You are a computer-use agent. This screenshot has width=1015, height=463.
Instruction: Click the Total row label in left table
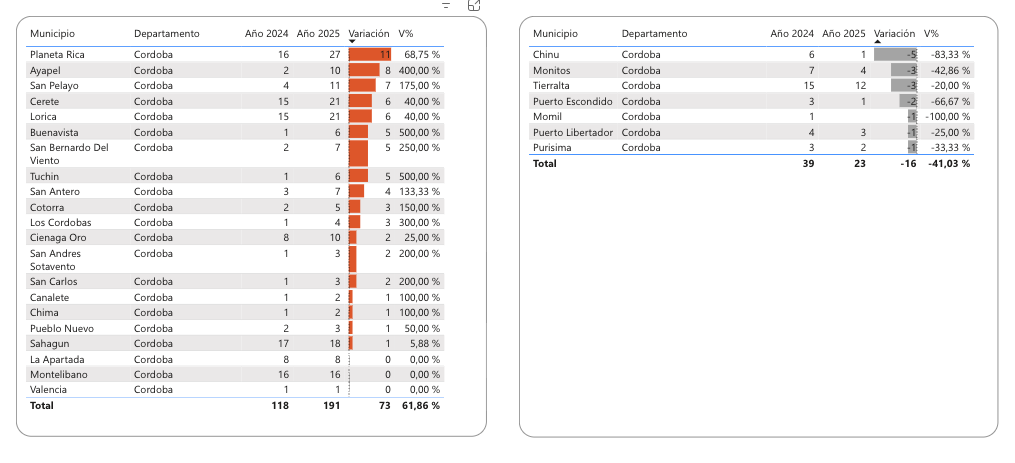pyautogui.click(x=42, y=406)
